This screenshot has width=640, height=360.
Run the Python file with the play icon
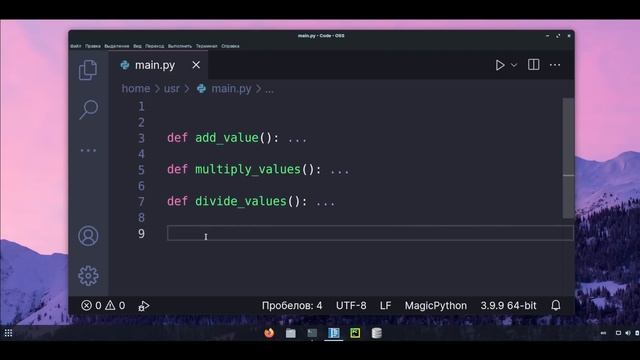500,65
